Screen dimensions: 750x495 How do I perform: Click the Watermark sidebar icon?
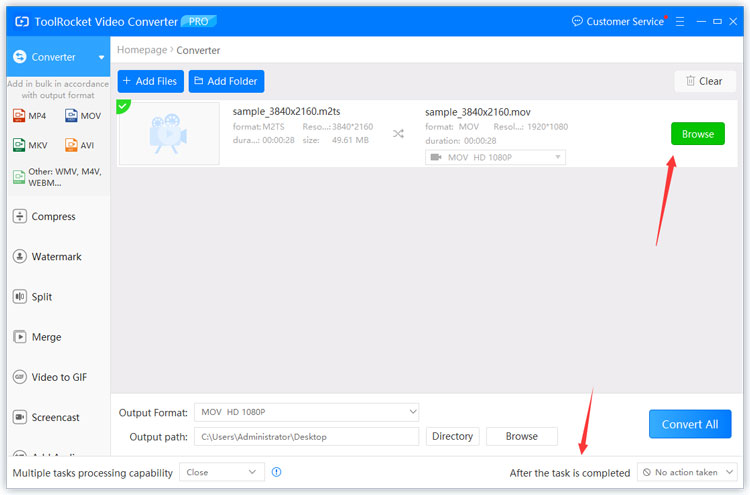click(20, 256)
